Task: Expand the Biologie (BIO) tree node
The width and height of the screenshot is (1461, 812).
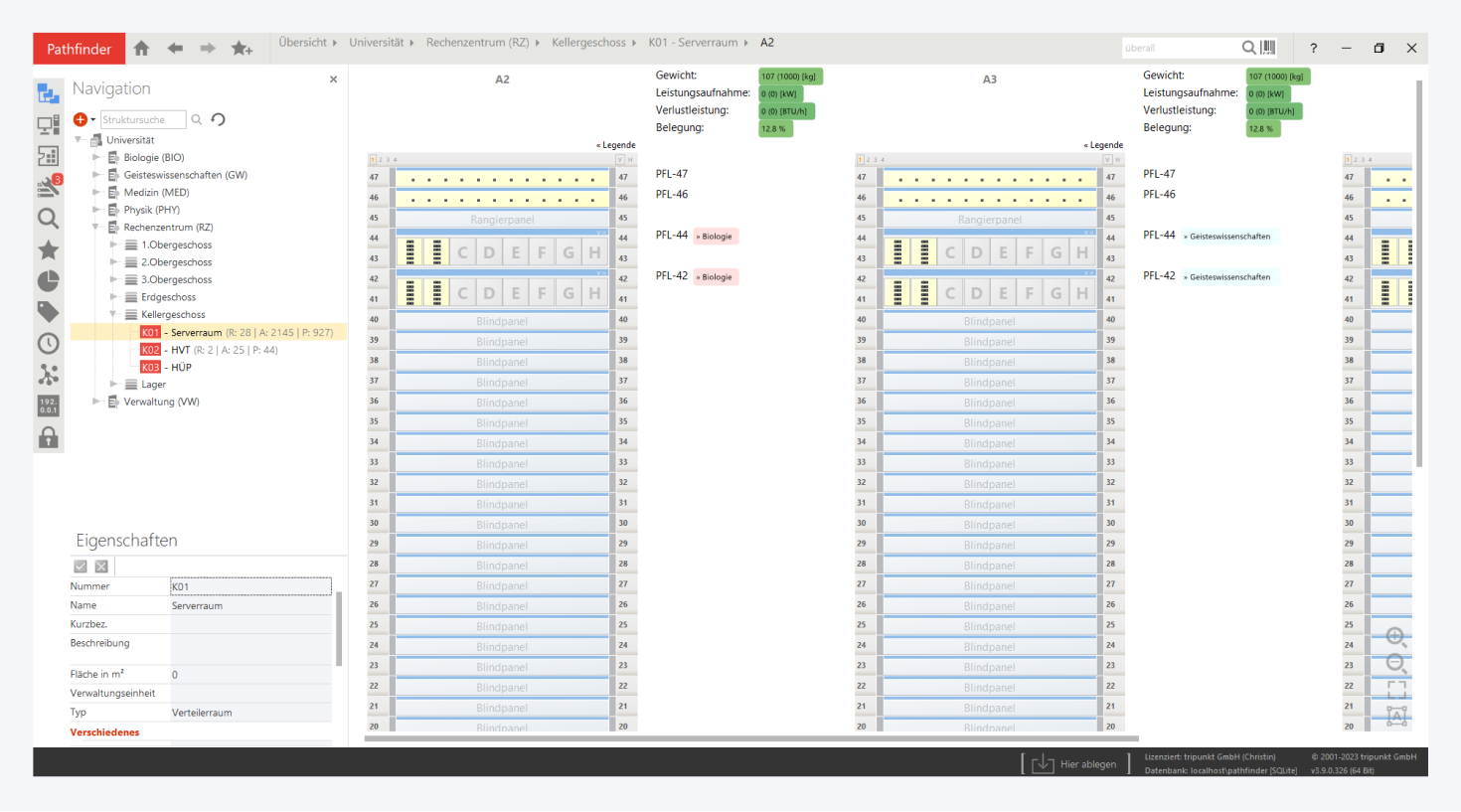Action: pyautogui.click(x=96, y=158)
